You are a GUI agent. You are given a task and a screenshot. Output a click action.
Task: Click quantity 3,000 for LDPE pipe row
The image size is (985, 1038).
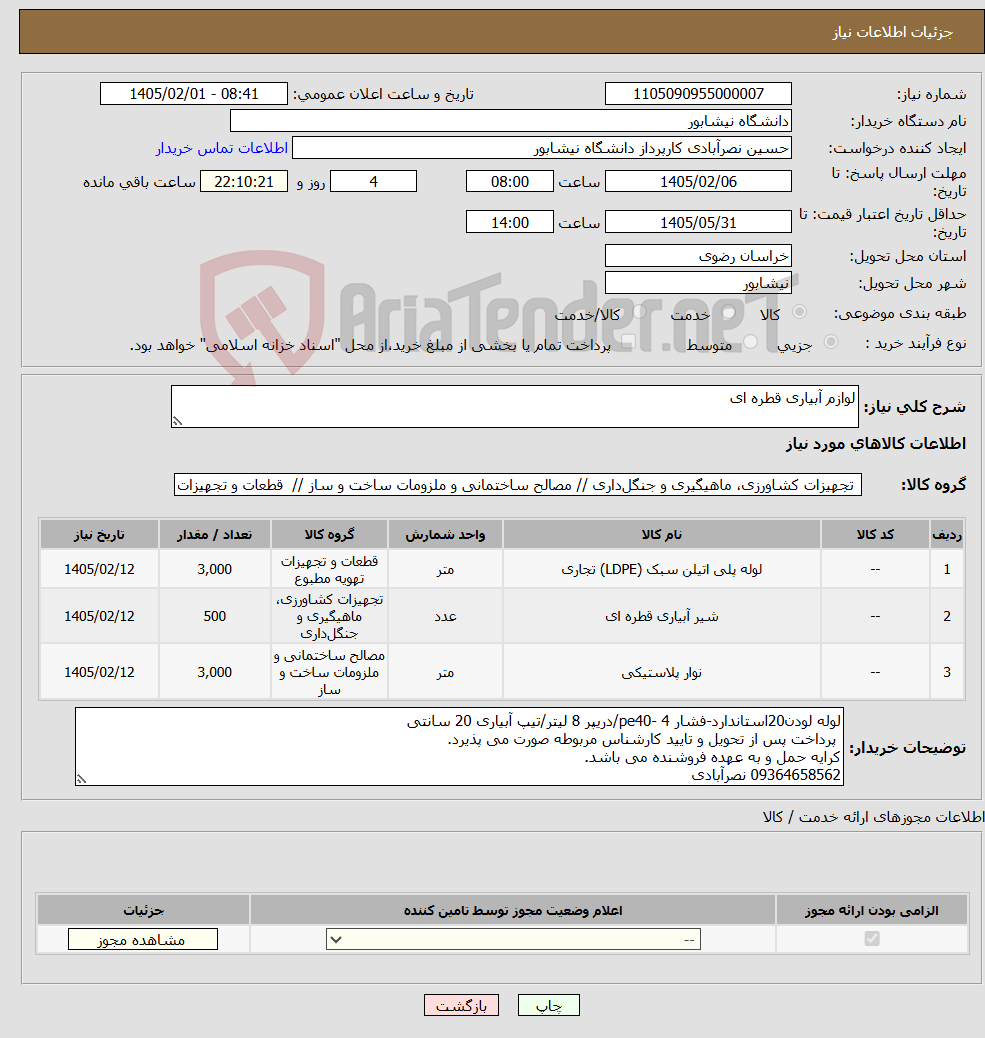[214, 569]
